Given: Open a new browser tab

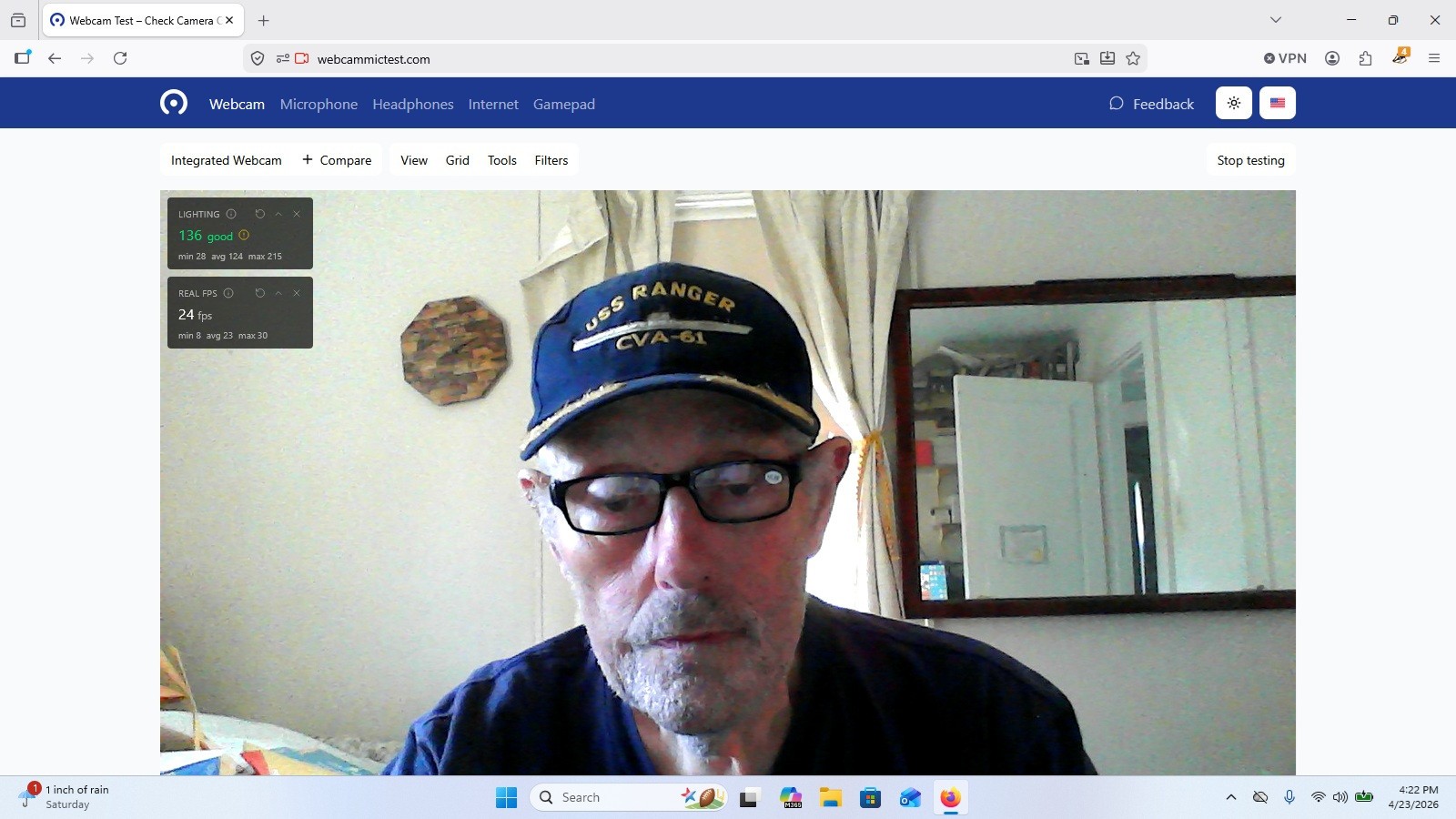Looking at the screenshot, I should (x=264, y=20).
